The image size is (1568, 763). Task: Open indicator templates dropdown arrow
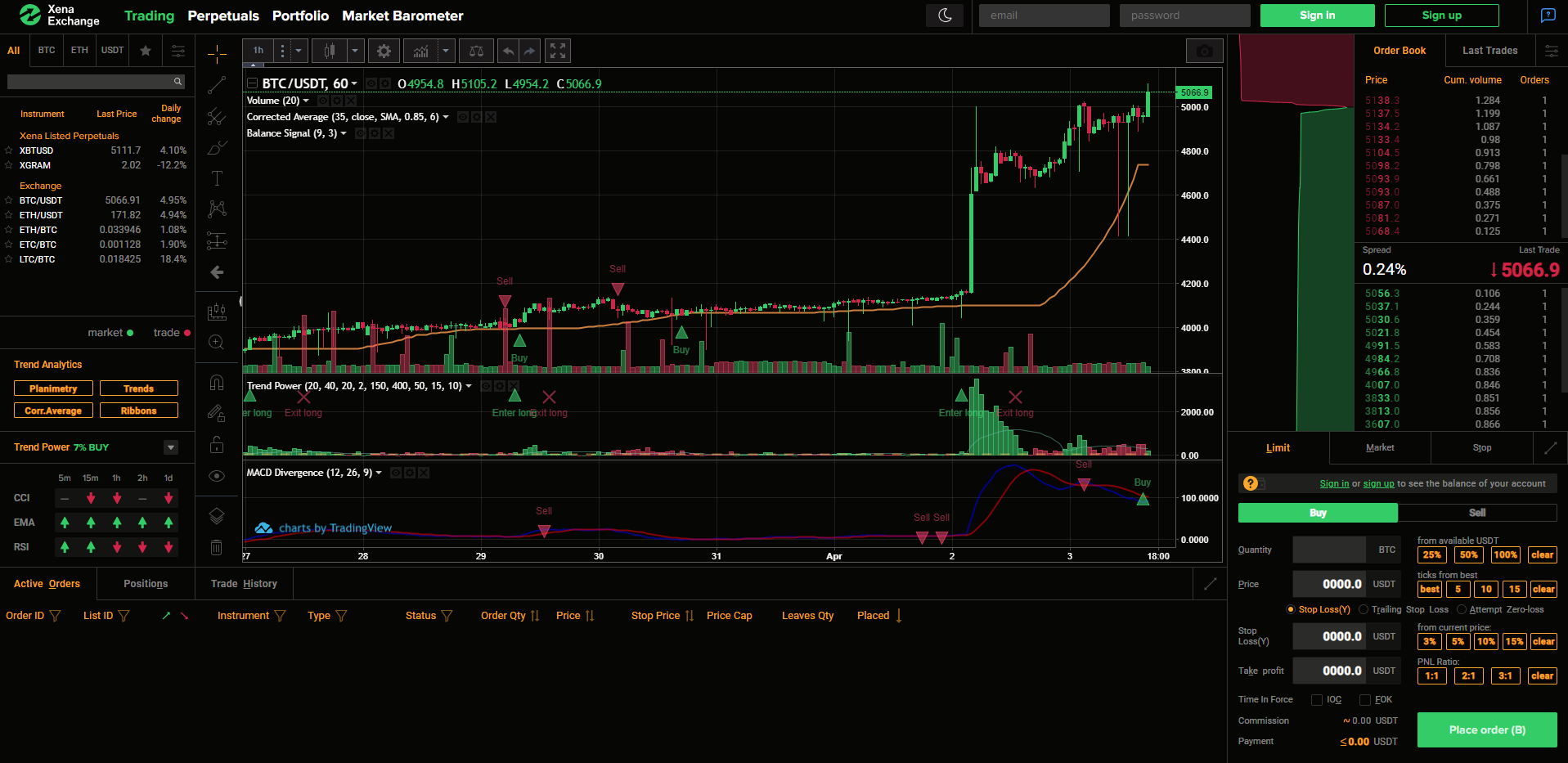(x=446, y=52)
